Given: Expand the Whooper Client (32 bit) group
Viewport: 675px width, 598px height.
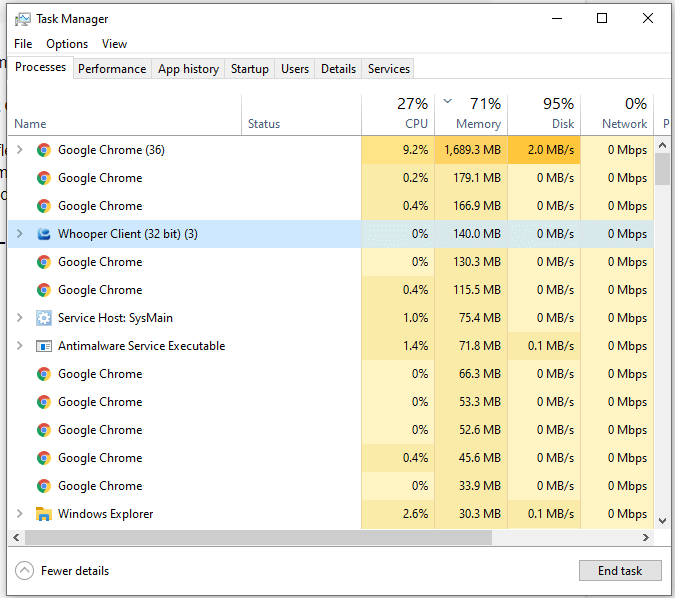Looking at the screenshot, I should coord(19,233).
